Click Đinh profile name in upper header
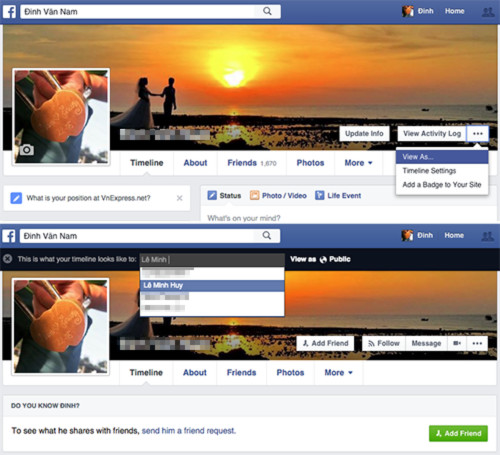 click(x=426, y=11)
